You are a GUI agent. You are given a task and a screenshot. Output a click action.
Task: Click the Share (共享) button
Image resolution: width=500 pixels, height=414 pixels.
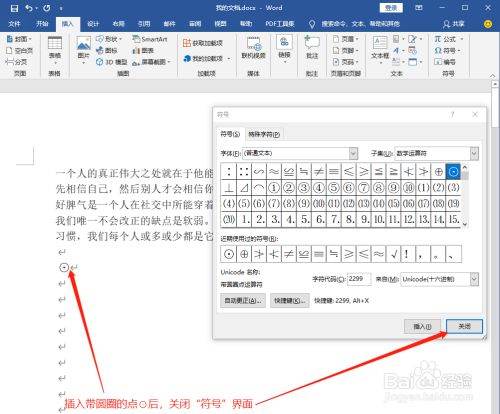point(454,24)
